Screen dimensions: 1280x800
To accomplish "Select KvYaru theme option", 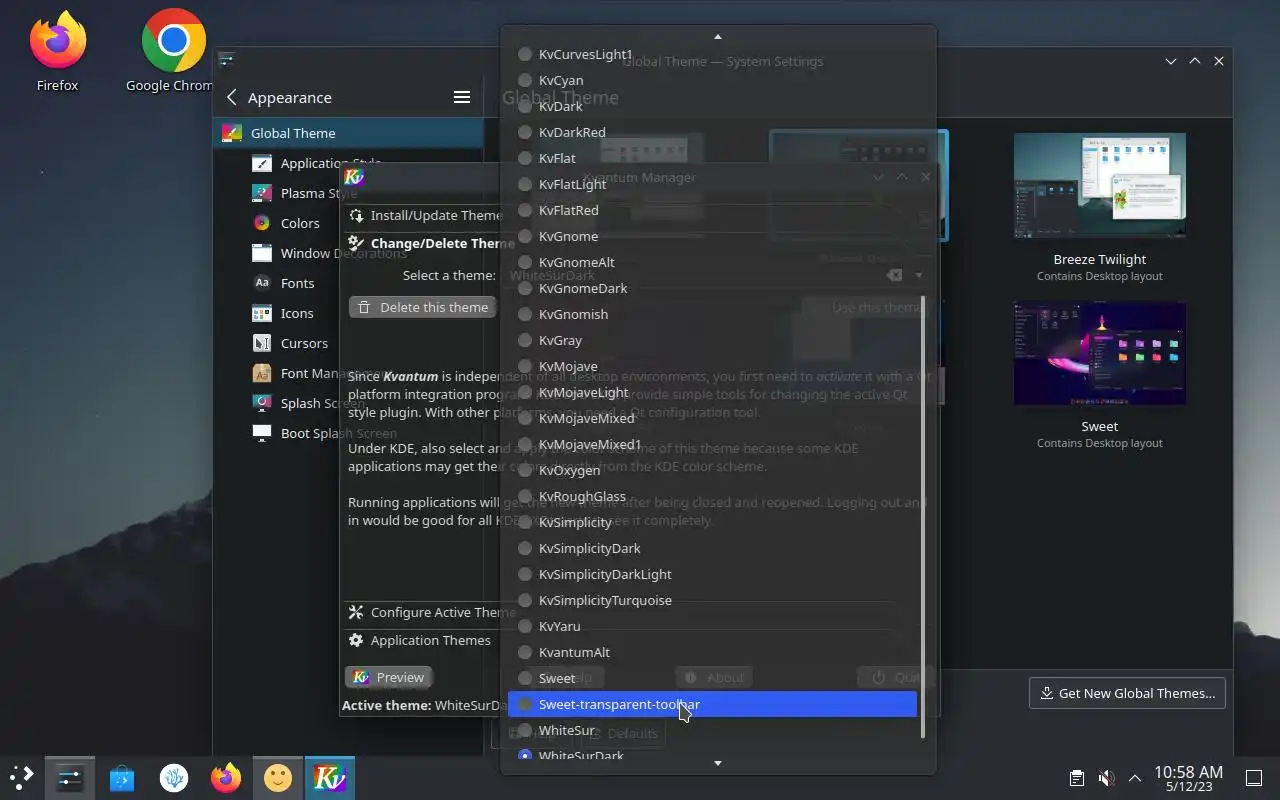I will tap(712, 626).
